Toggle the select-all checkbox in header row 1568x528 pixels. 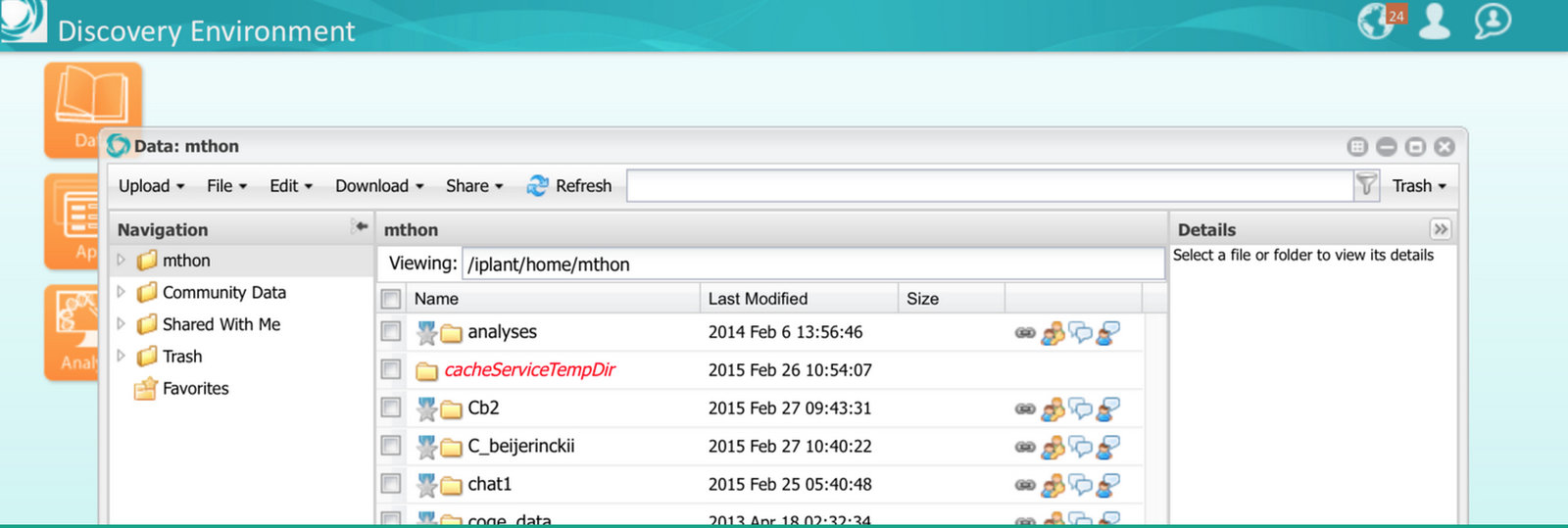pyautogui.click(x=391, y=299)
